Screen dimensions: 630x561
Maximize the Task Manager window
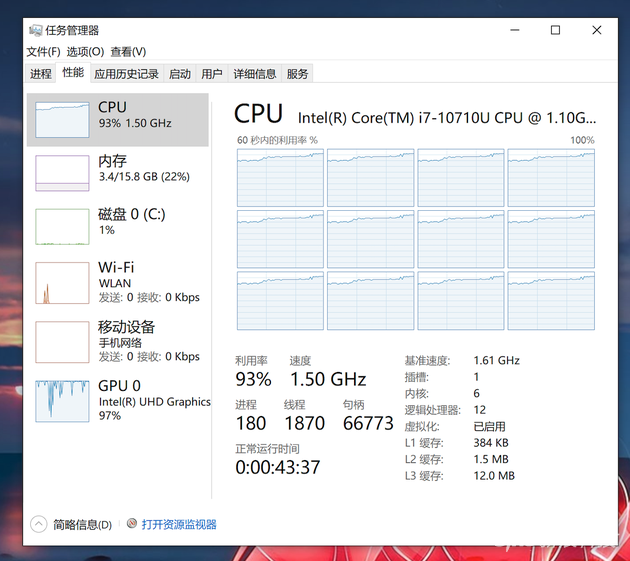(555, 30)
